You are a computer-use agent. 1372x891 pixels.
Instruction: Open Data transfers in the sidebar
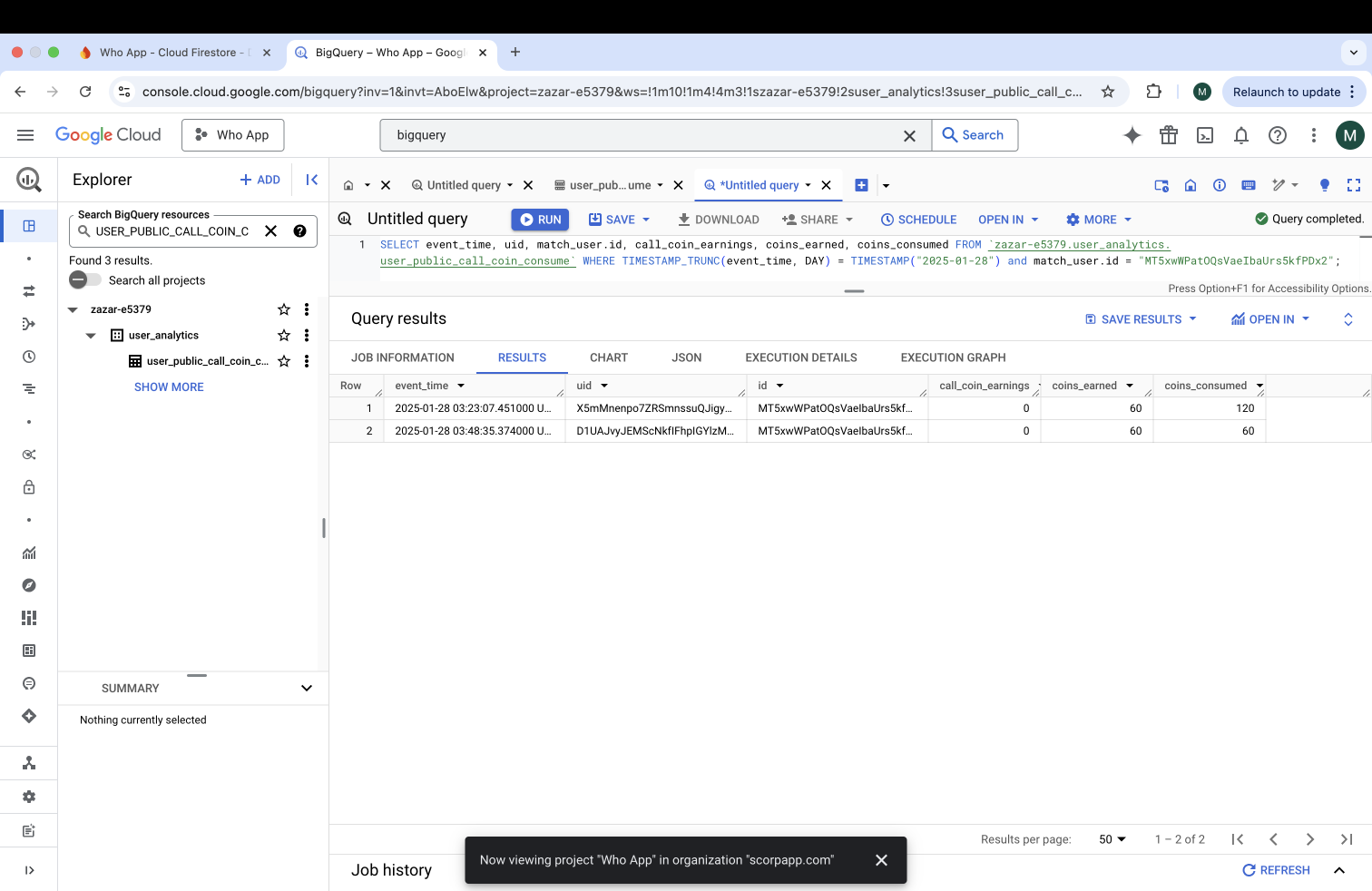(29, 291)
